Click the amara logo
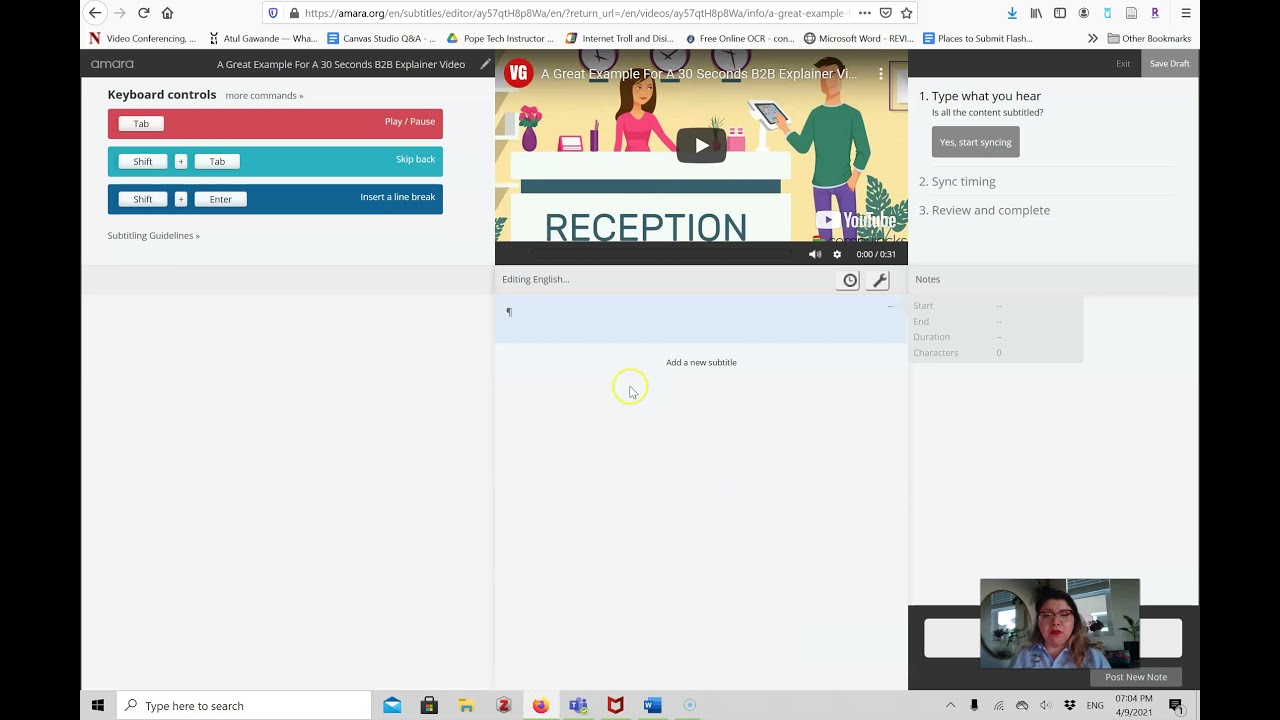Viewport: 1280px width, 720px height. coord(112,64)
